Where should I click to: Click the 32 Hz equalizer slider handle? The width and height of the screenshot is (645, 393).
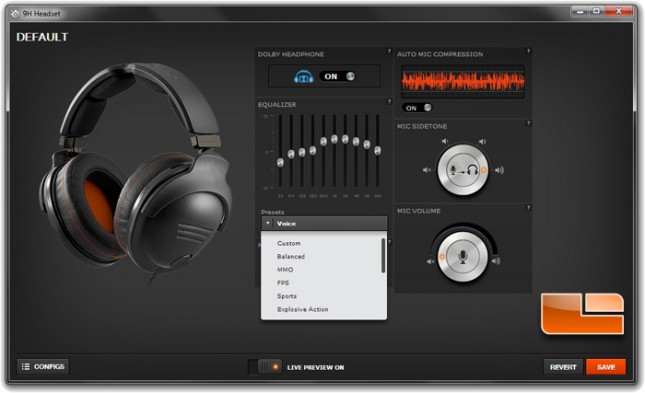click(x=281, y=163)
